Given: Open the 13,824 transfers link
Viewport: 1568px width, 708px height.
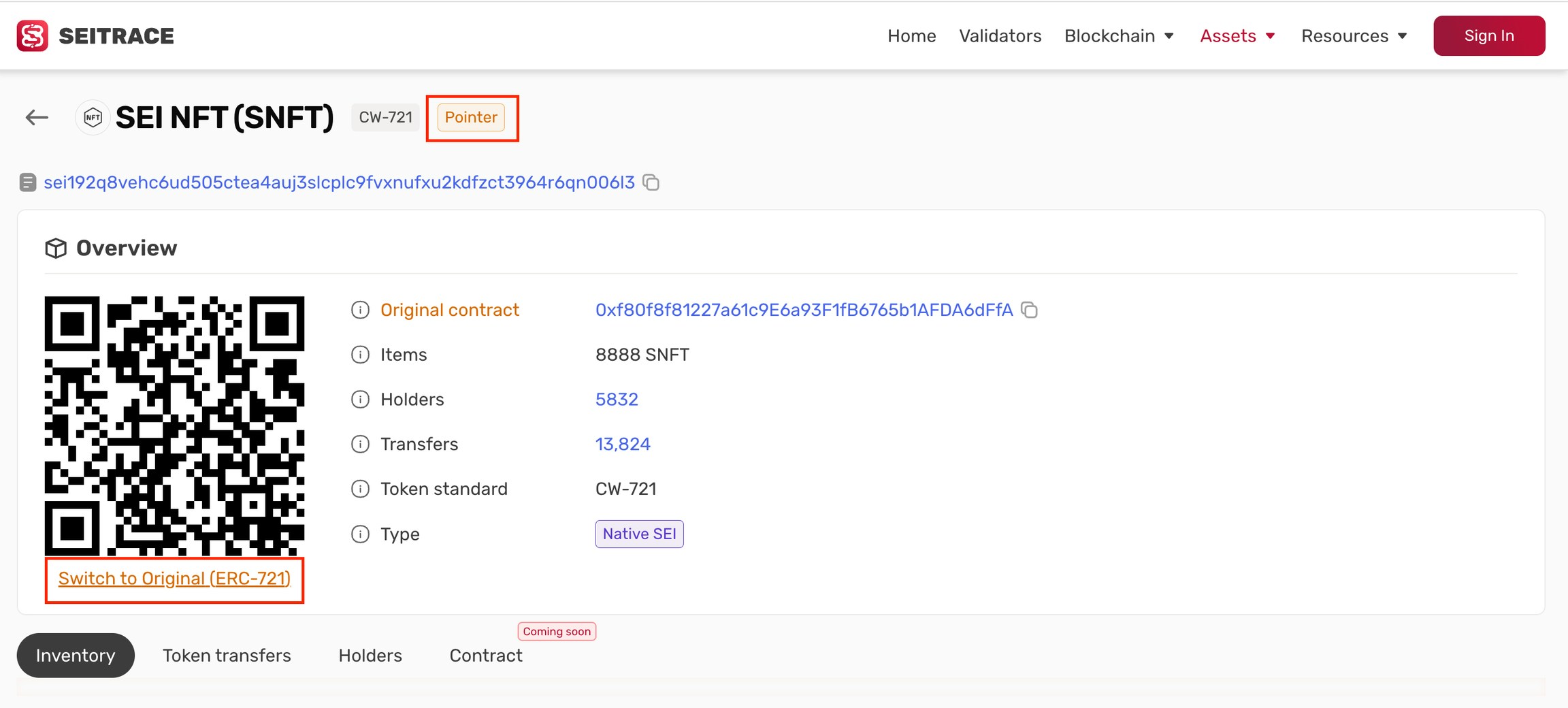Looking at the screenshot, I should point(623,444).
